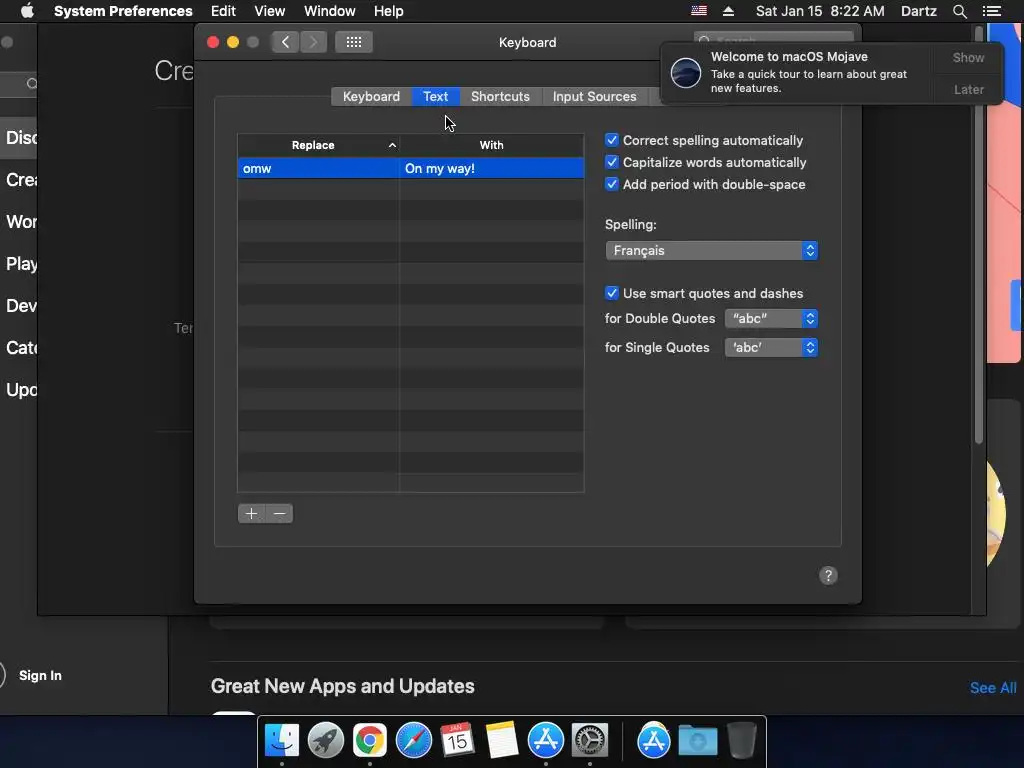The height and width of the screenshot is (768, 1024).
Task: Sort by the Replace column header
Action: (x=318, y=145)
